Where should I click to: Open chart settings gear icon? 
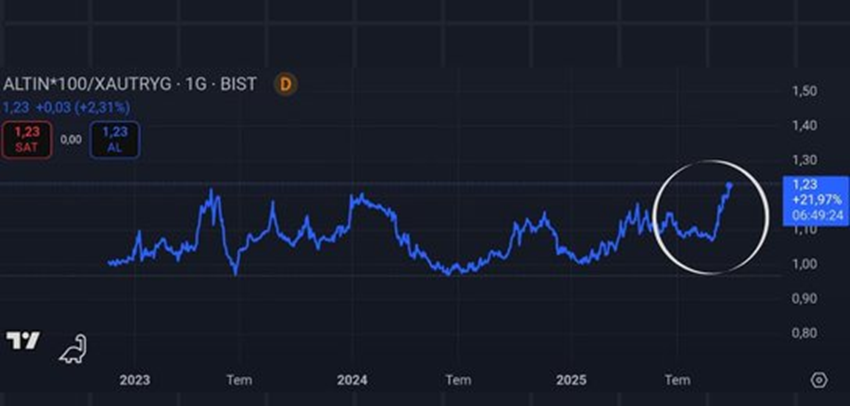(x=818, y=380)
